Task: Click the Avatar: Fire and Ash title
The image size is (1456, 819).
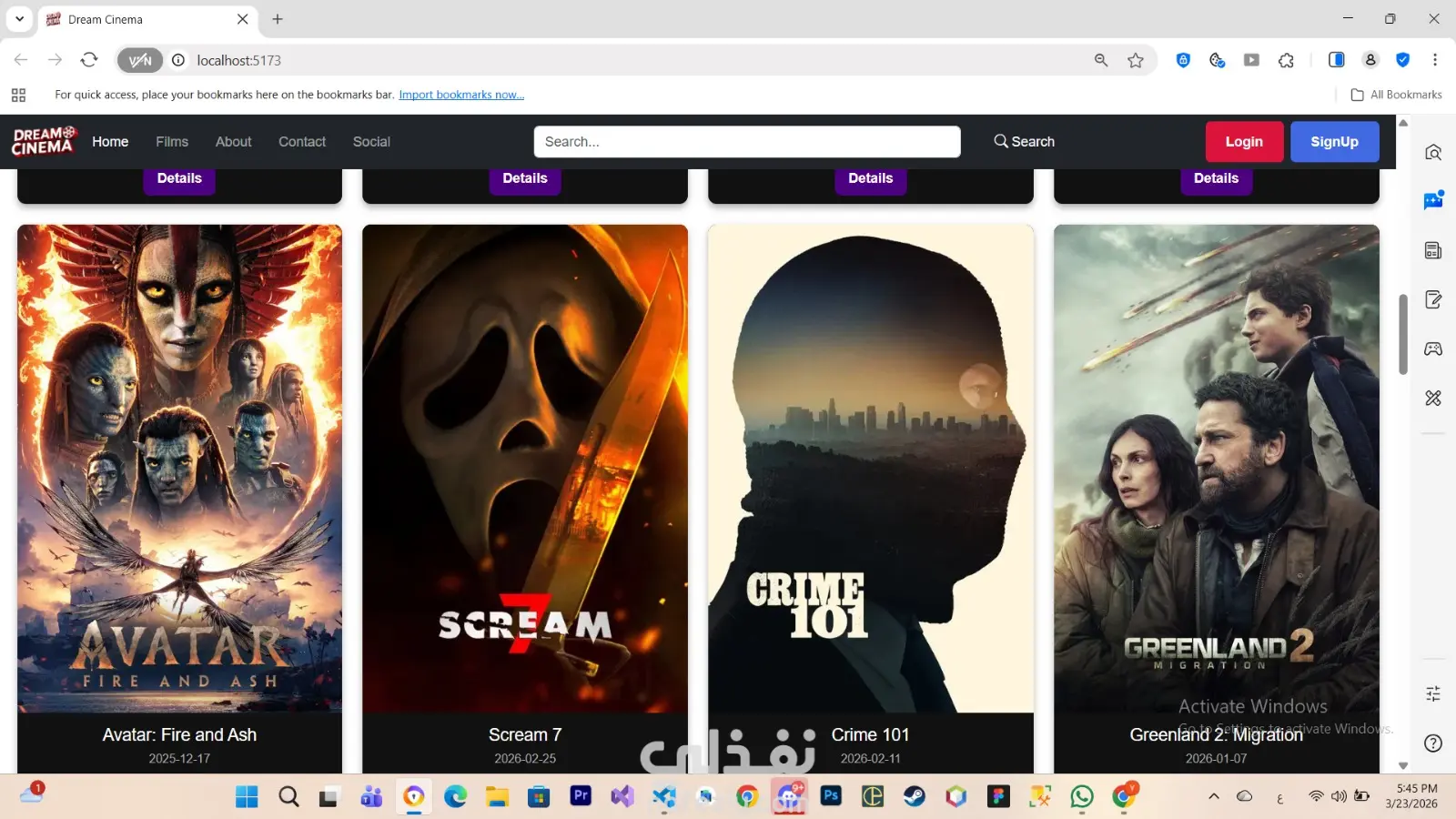Action: point(179,734)
